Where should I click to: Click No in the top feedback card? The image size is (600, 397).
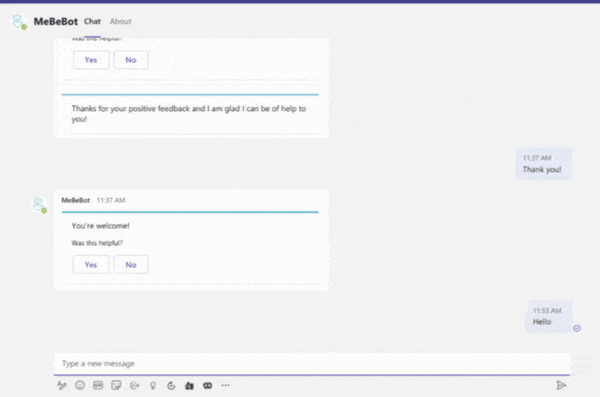click(x=131, y=60)
